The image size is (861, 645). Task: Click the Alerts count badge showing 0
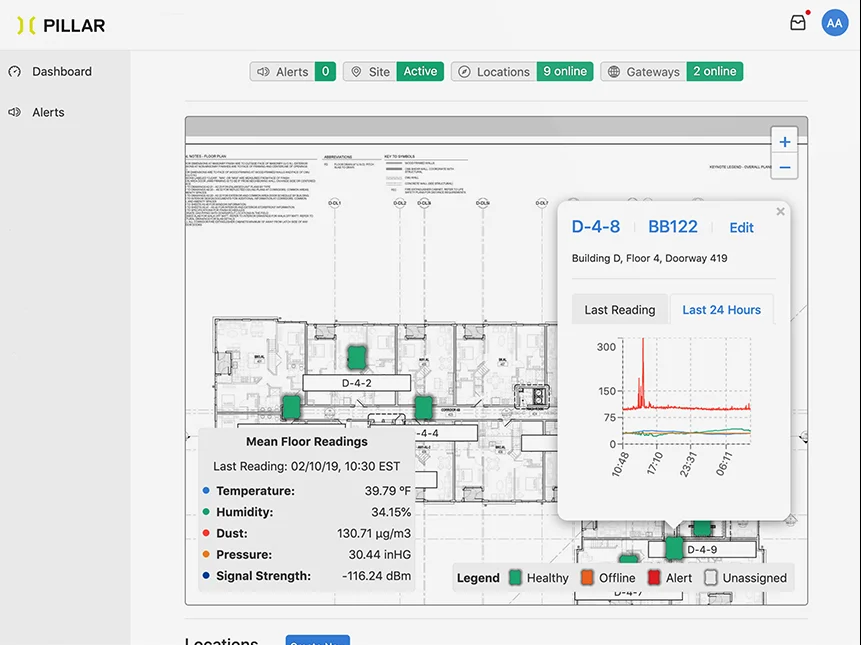tap(325, 71)
